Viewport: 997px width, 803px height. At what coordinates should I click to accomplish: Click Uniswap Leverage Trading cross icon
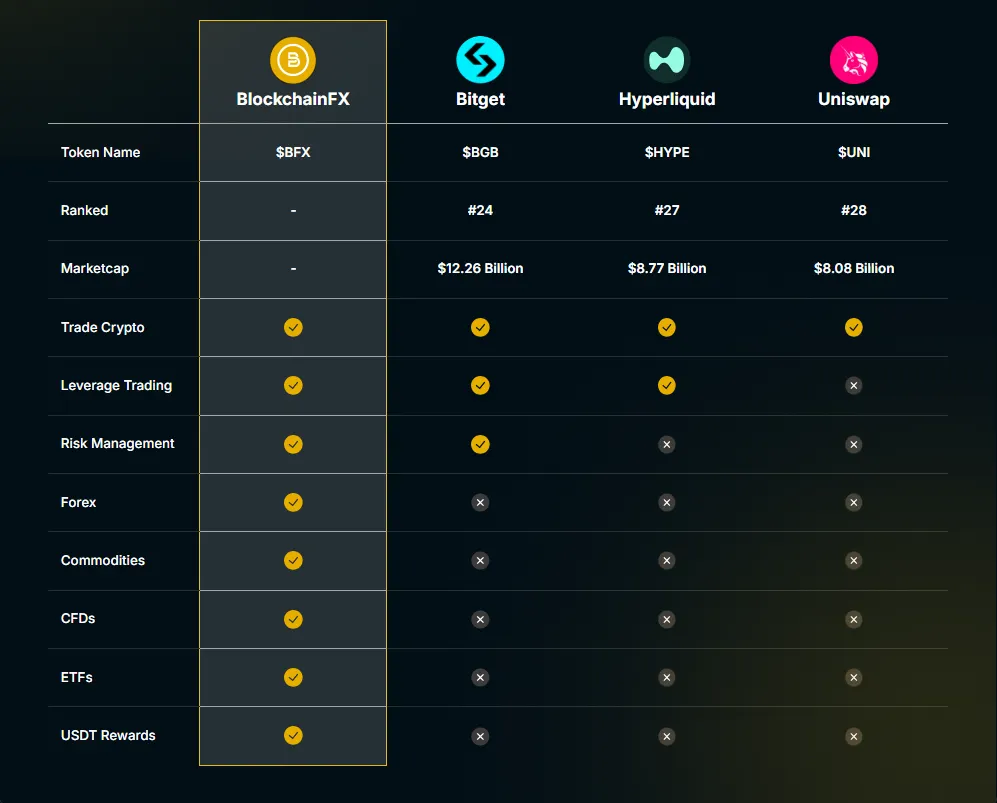[x=853, y=385]
